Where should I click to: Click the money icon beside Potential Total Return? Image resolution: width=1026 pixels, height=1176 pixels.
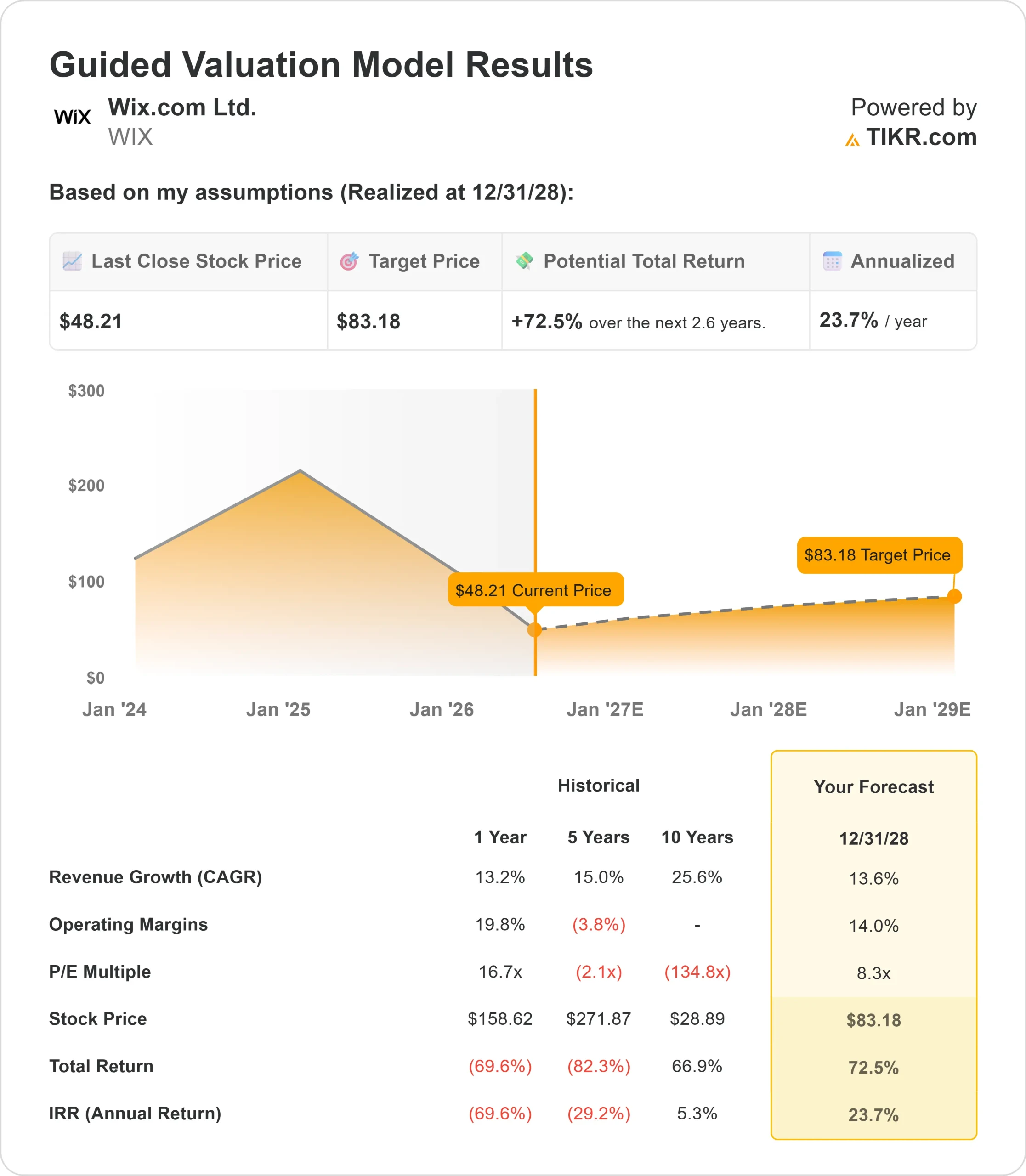pyautogui.click(x=524, y=260)
